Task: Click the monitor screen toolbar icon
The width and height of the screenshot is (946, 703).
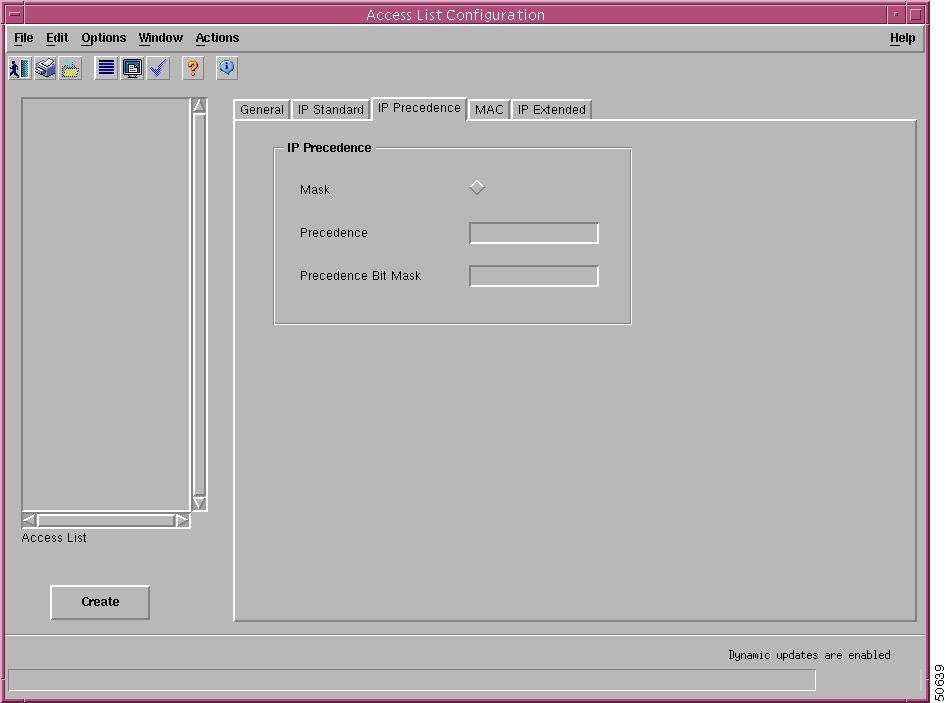Action: coord(132,68)
